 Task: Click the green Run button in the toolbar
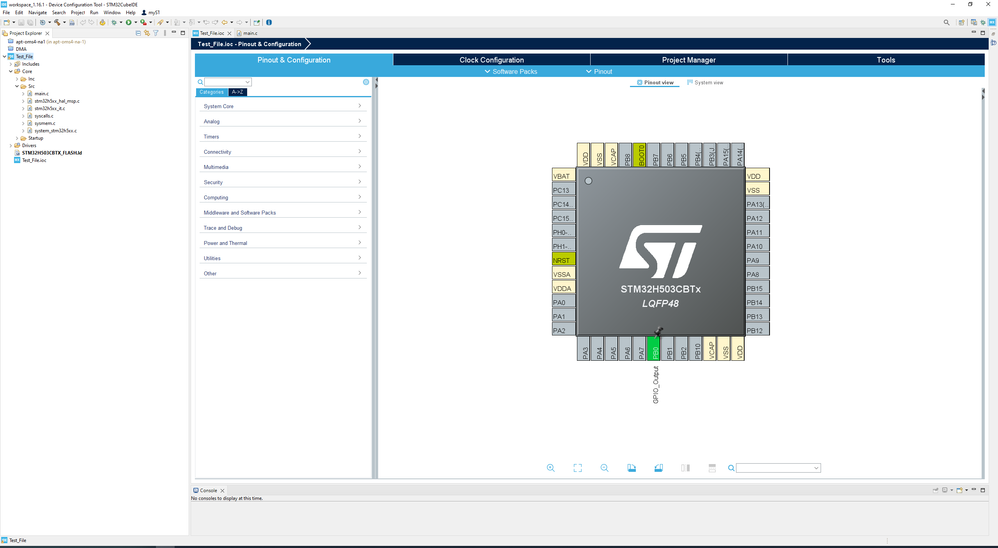pyautogui.click(x=129, y=22)
